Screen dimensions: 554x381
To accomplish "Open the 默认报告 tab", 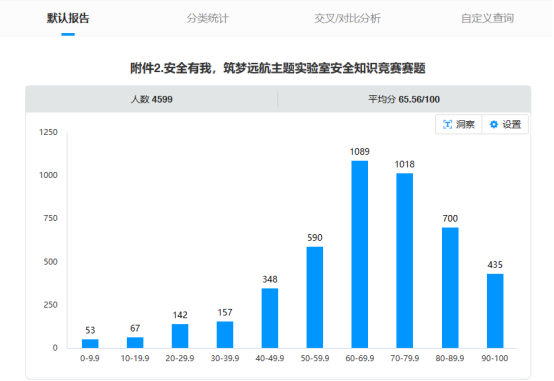I will pyautogui.click(x=68, y=18).
